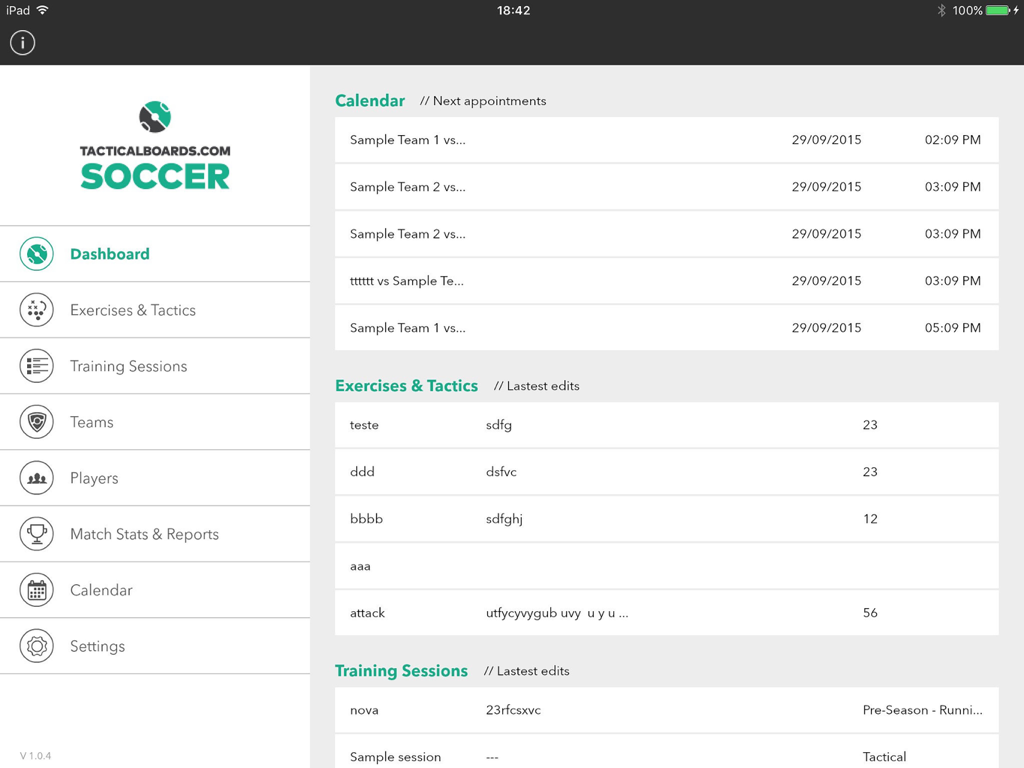Viewport: 1024px width, 768px height.
Task: Select the Dashboard ball icon in the sidebar
Action: 36,254
